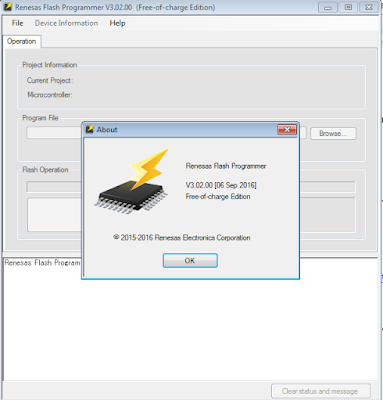
Task: Click OK in the About dialog
Action: coord(190,260)
